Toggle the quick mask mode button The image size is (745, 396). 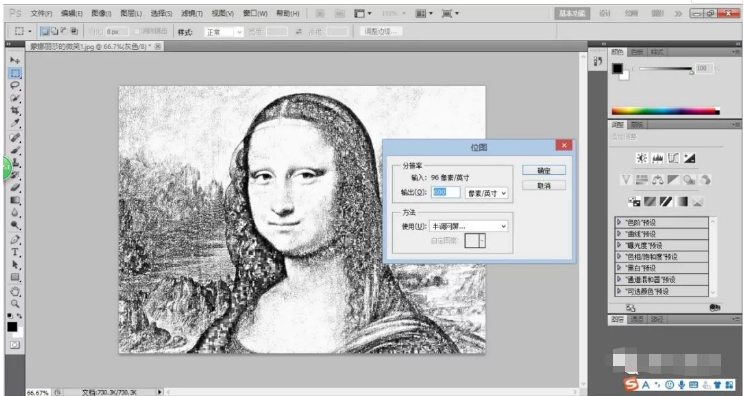[x=15, y=345]
